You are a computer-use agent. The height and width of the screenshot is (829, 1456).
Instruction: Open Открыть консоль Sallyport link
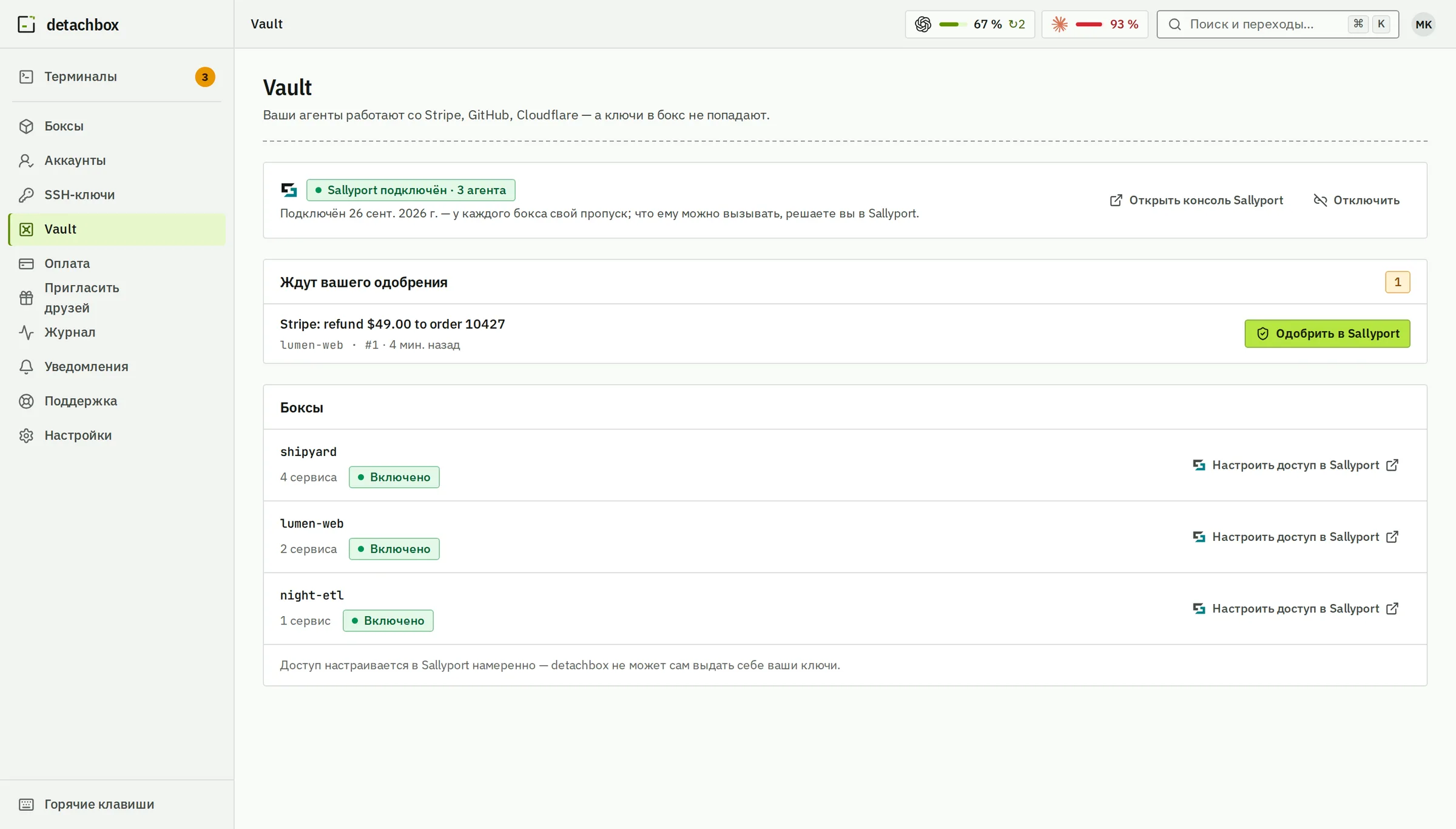point(1196,200)
